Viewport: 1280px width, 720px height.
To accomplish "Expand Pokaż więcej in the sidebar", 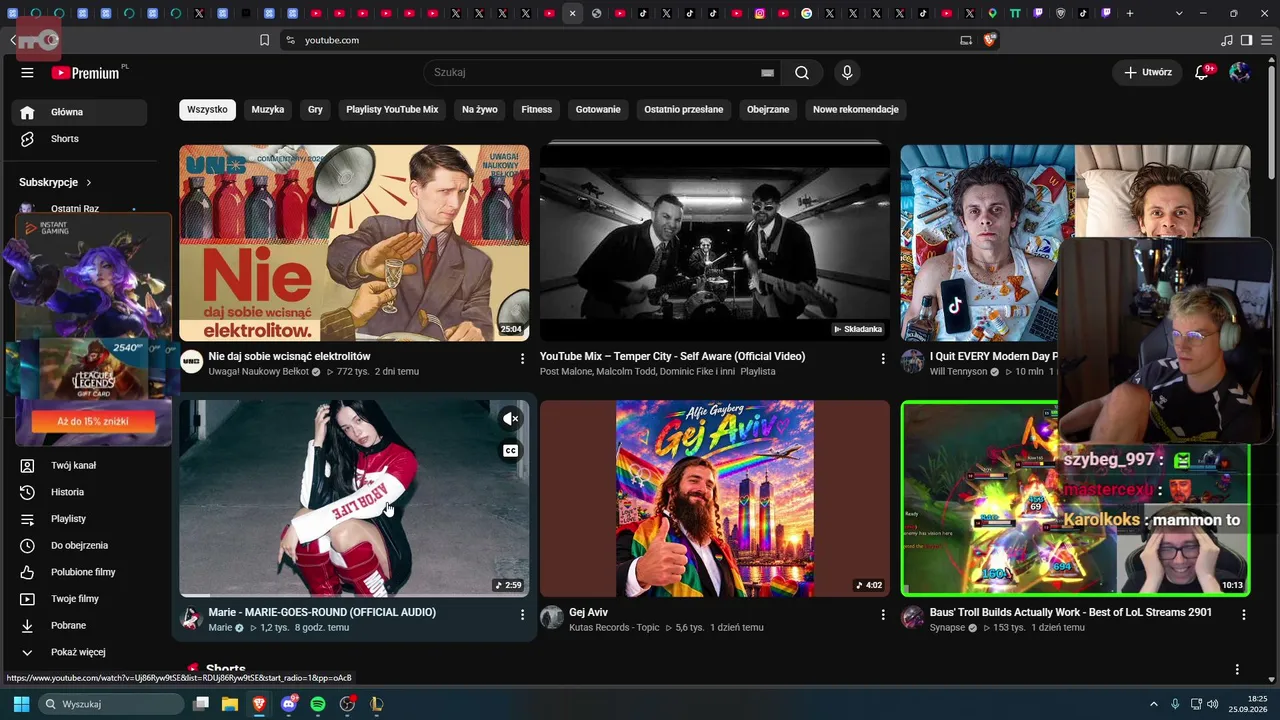I will (x=79, y=652).
